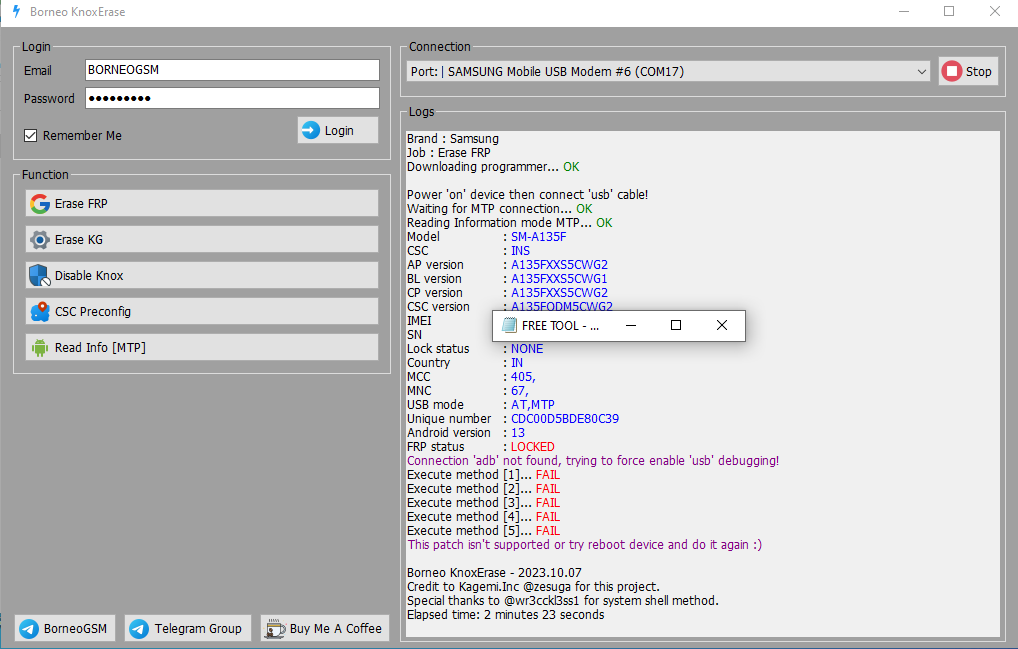1018x649 pixels.
Task: Click 'Downloading programmer... OK' log line
Action: click(493, 167)
